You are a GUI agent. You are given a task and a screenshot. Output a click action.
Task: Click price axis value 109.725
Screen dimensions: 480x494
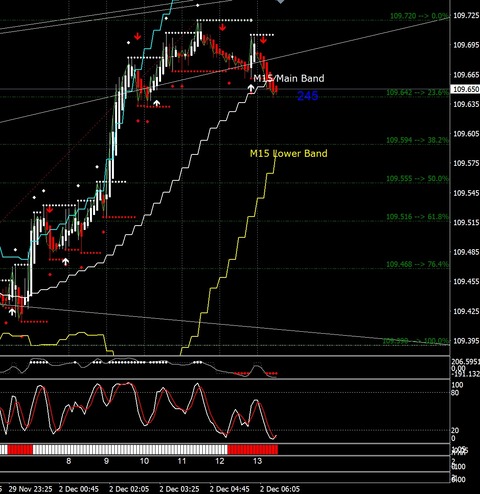tap(466, 16)
